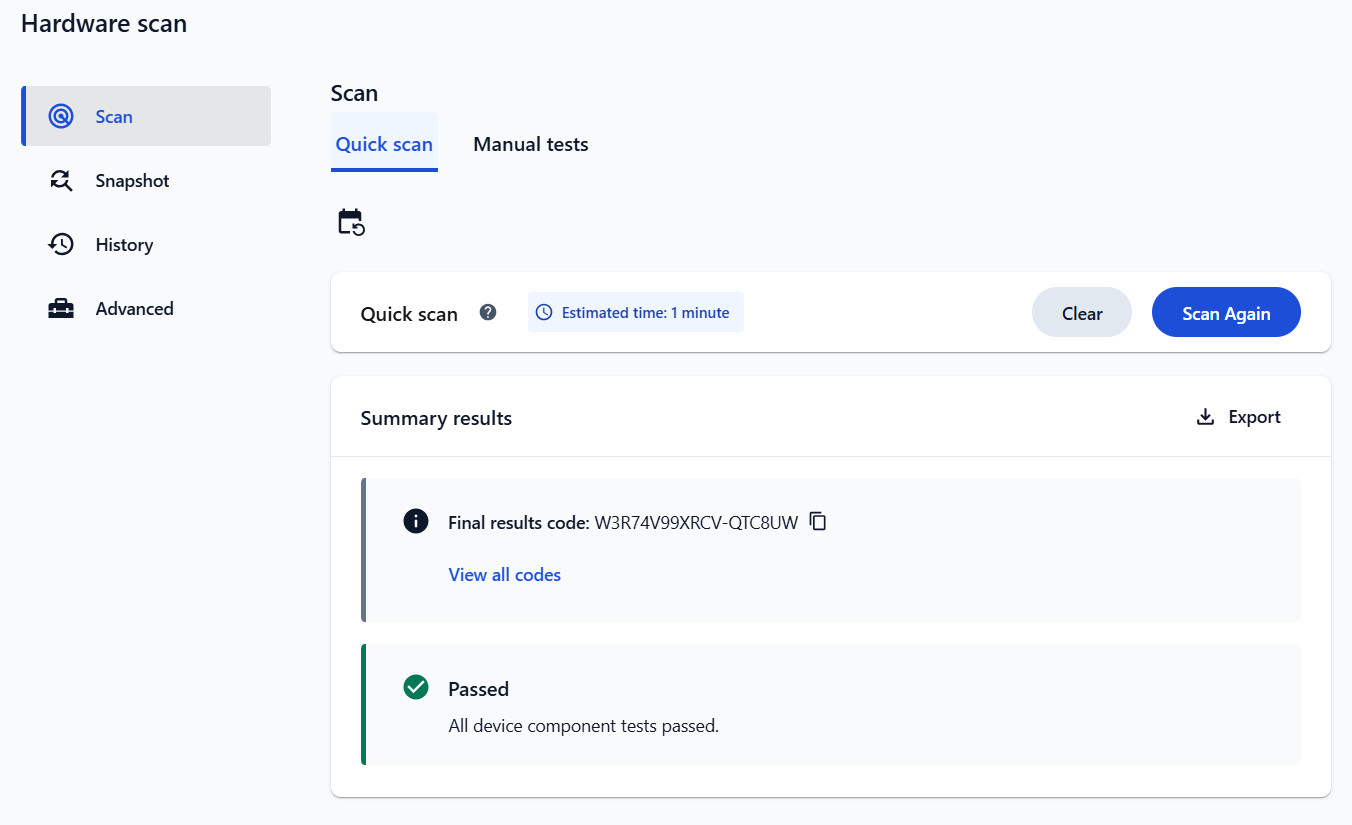Select the W3R74V99XRCV-QTC8UW code text
The width and height of the screenshot is (1352, 825).
[x=696, y=522]
